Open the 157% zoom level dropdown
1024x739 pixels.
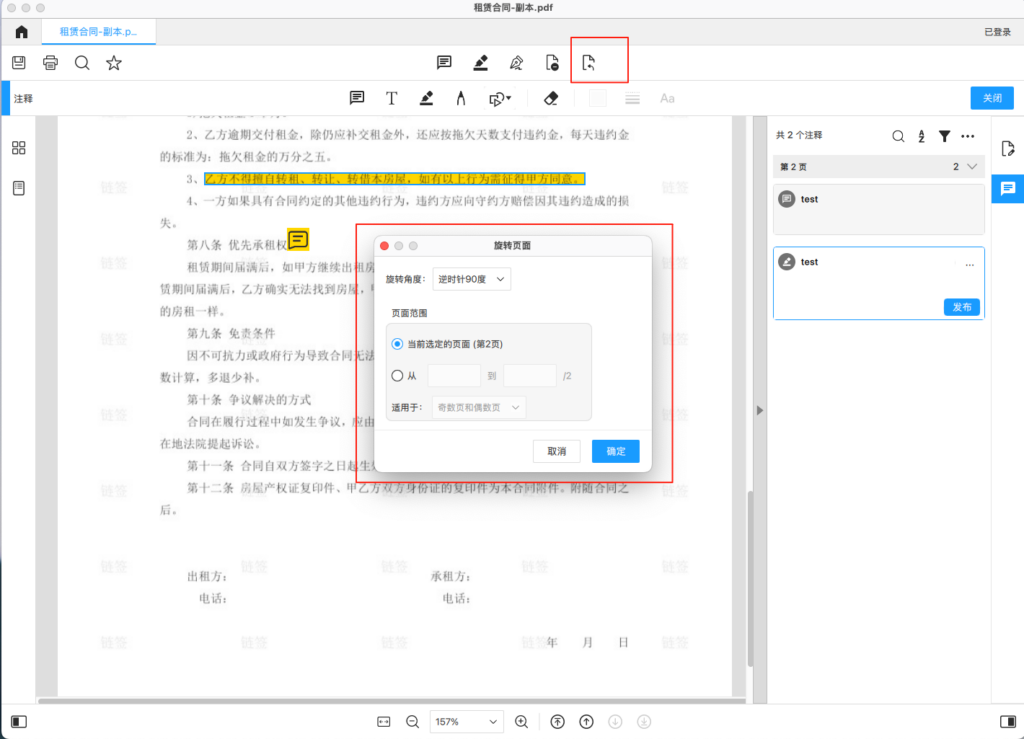tap(467, 721)
